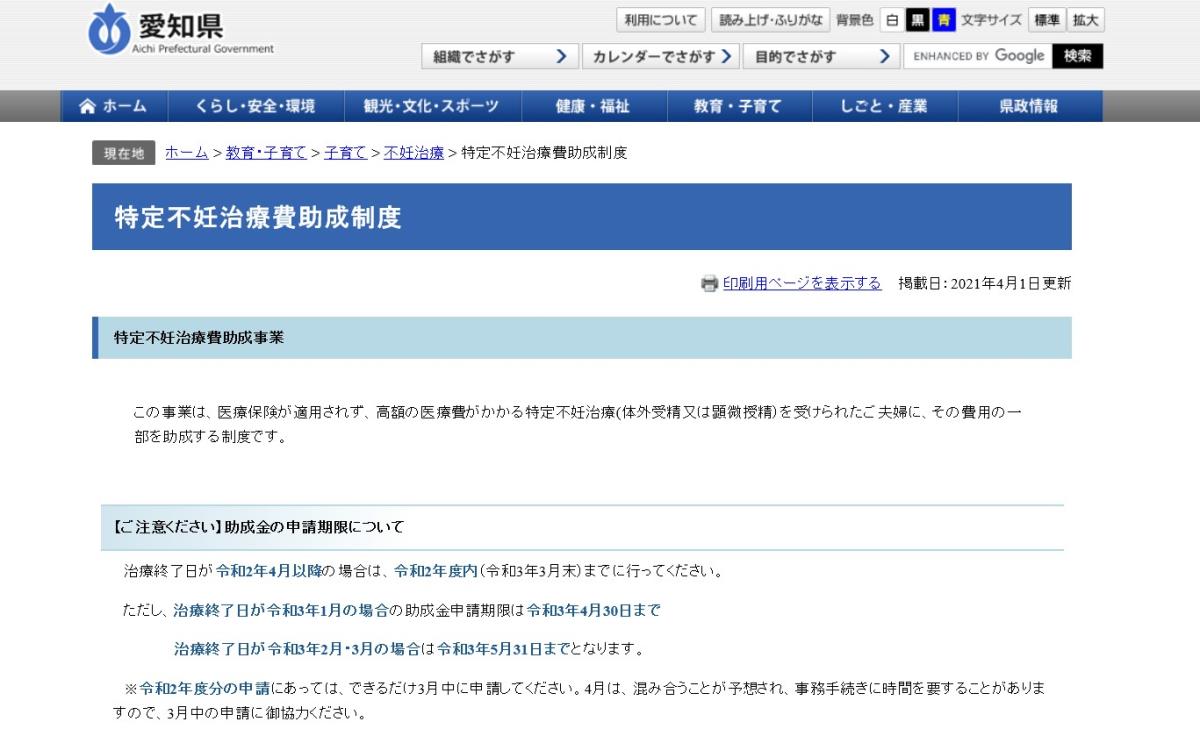Open 県政情報 navigation tab
The image size is (1200, 729).
click(1029, 106)
